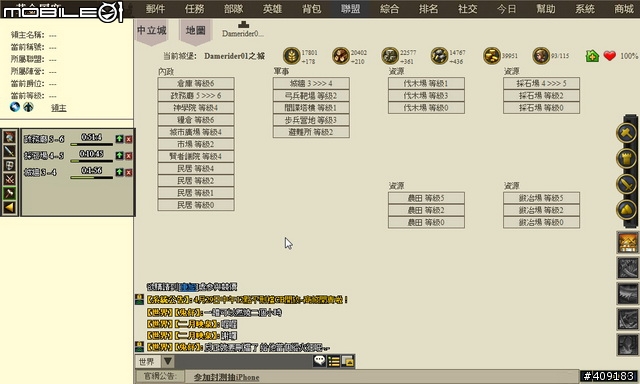The image size is (640, 384).
Task: Open the 採石場 4 >>> 5 building
Action: 541,84
